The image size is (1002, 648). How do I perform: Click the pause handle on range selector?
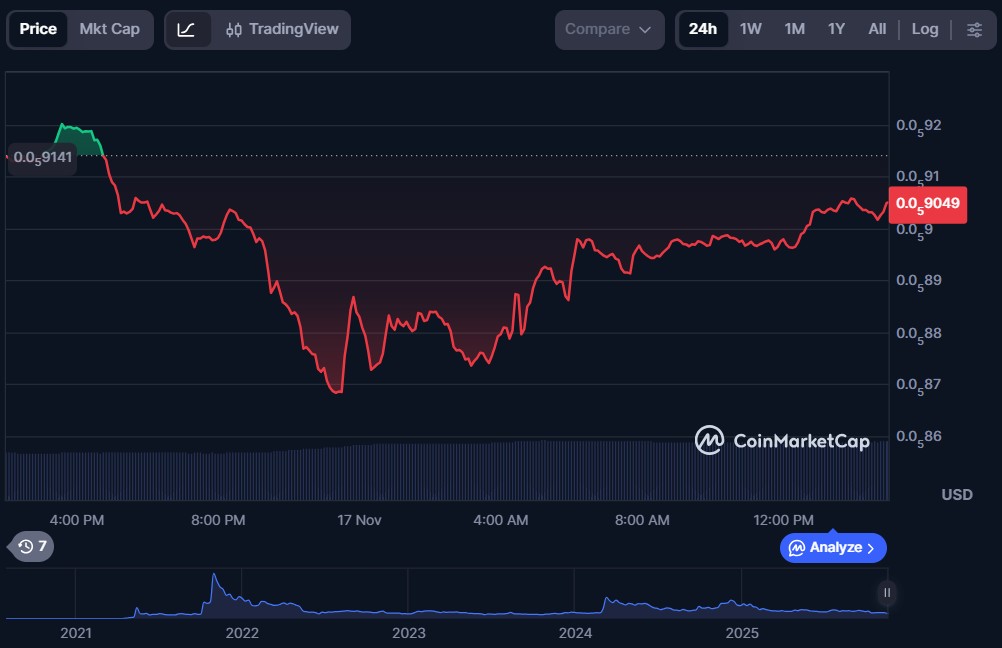point(886,592)
